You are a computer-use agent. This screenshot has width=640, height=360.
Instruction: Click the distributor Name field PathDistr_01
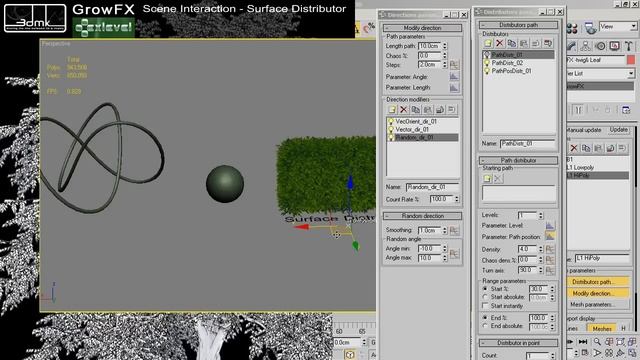tap(527, 144)
